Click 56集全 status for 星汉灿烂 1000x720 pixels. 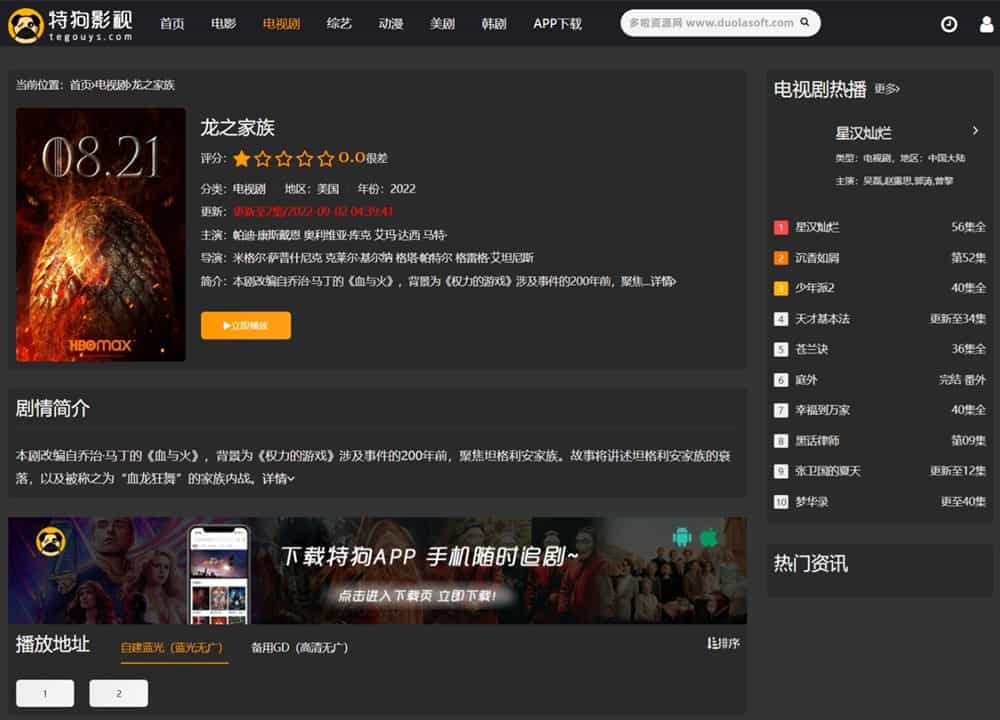[968, 227]
